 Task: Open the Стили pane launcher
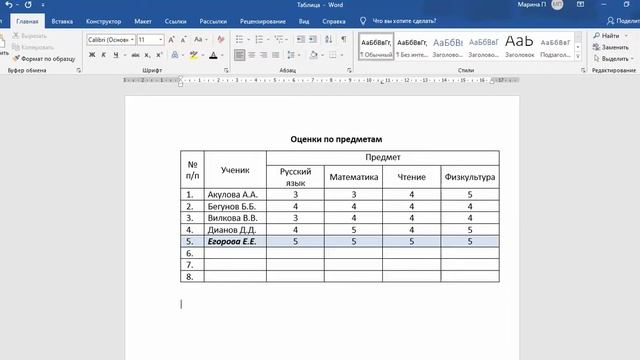[583, 70]
